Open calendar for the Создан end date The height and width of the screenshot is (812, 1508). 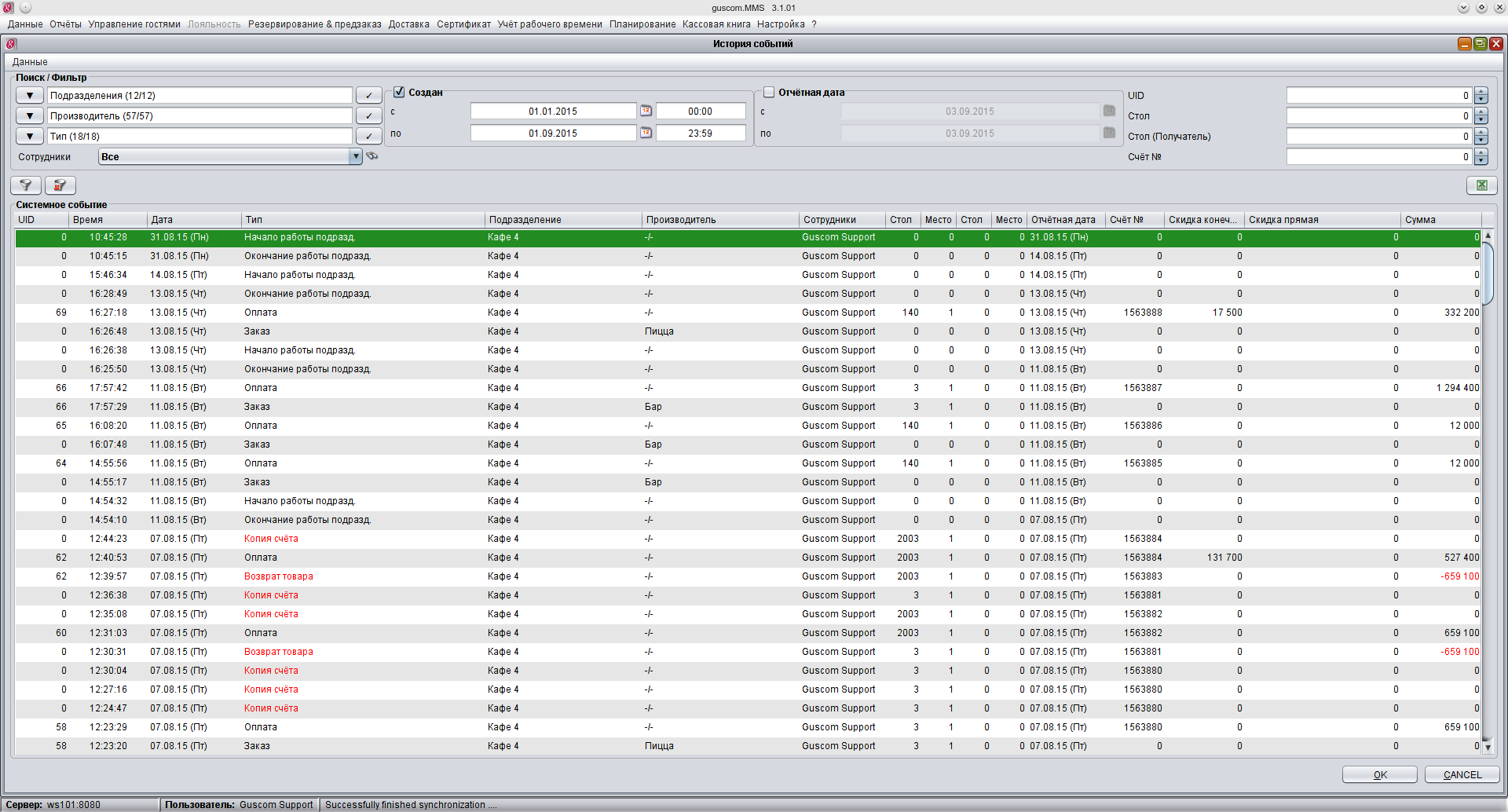(646, 134)
